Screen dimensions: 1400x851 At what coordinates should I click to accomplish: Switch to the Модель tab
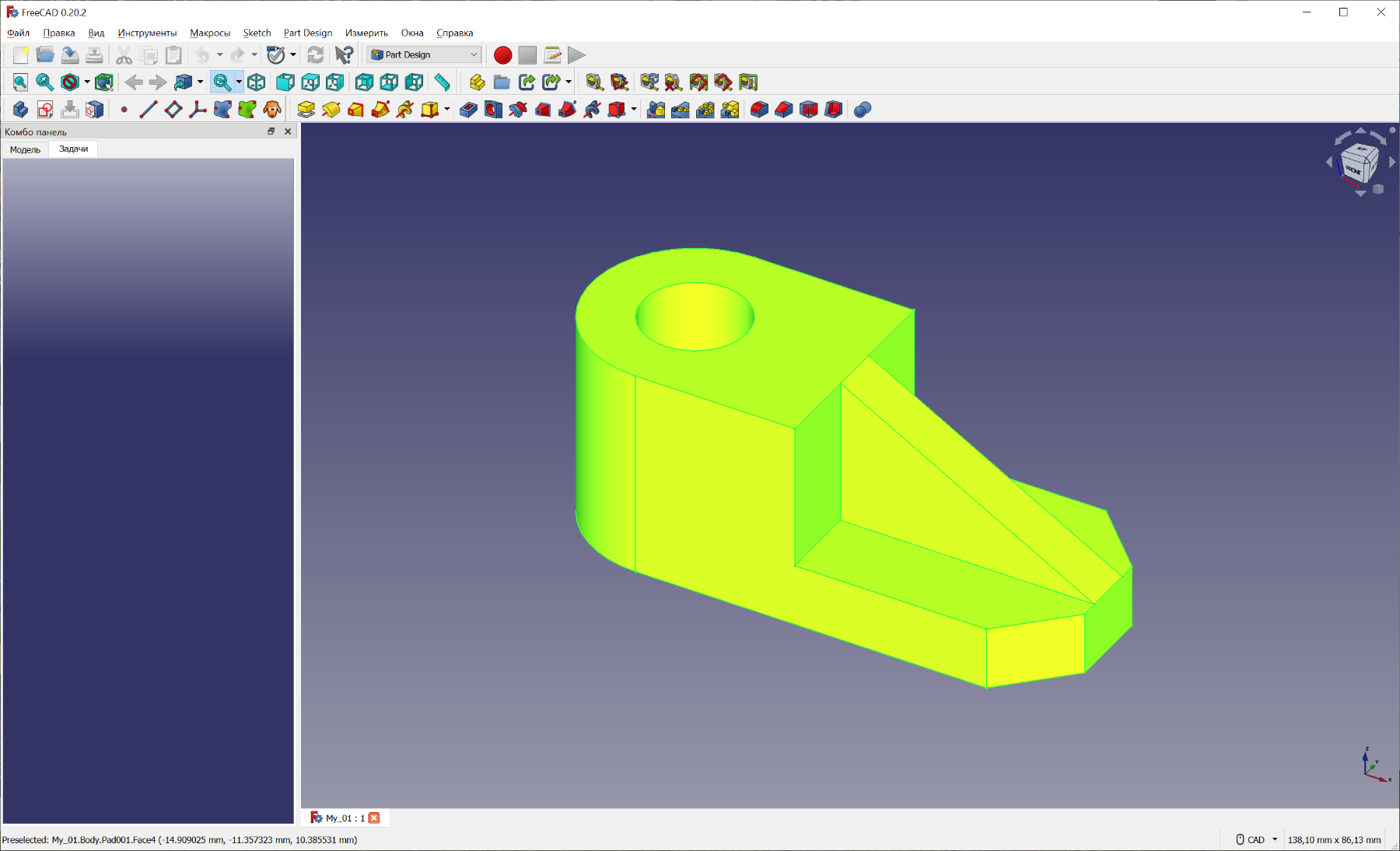[25, 149]
